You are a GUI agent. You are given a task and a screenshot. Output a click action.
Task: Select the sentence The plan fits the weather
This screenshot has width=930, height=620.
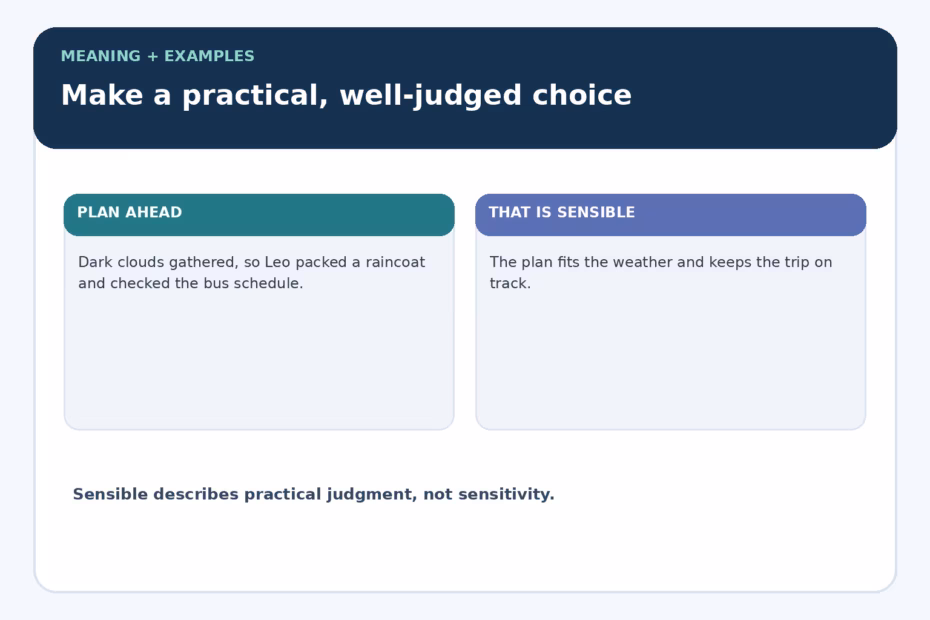[661, 272]
